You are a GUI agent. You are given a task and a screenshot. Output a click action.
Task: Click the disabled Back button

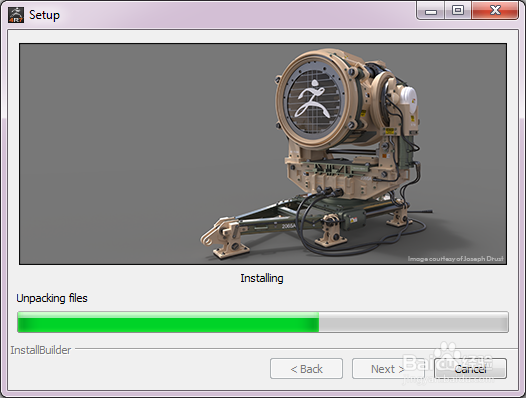(x=306, y=368)
